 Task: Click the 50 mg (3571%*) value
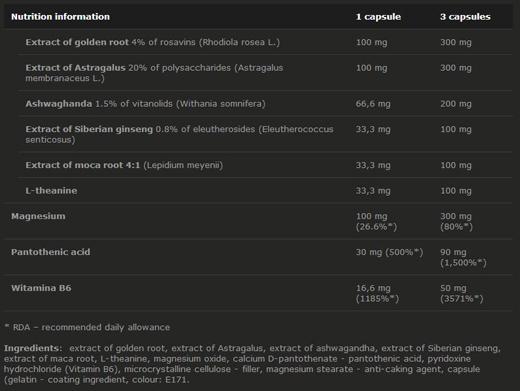point(462,293)
